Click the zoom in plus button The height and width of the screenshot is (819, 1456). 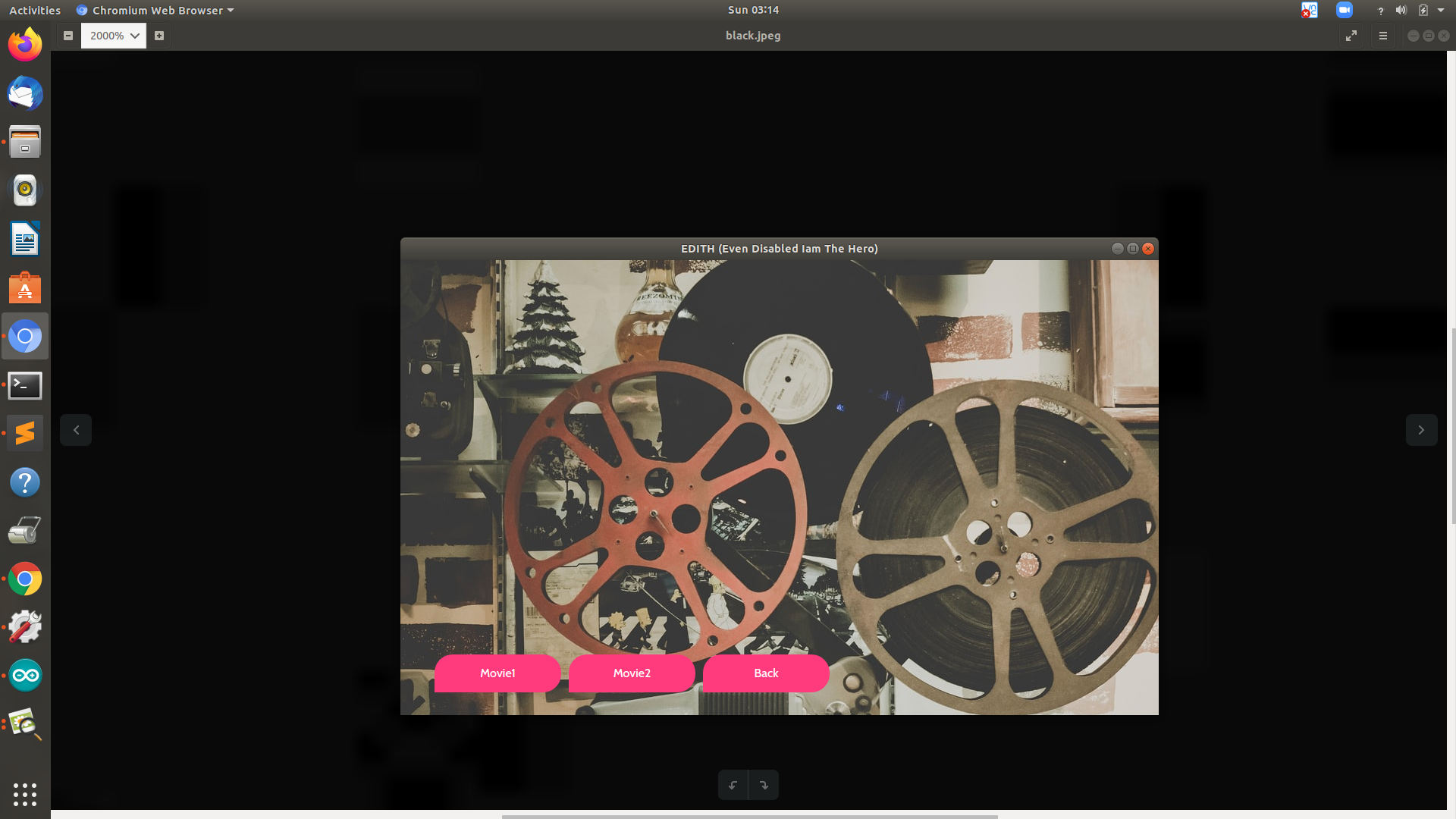pyautogui.click(x=159, y=36)
